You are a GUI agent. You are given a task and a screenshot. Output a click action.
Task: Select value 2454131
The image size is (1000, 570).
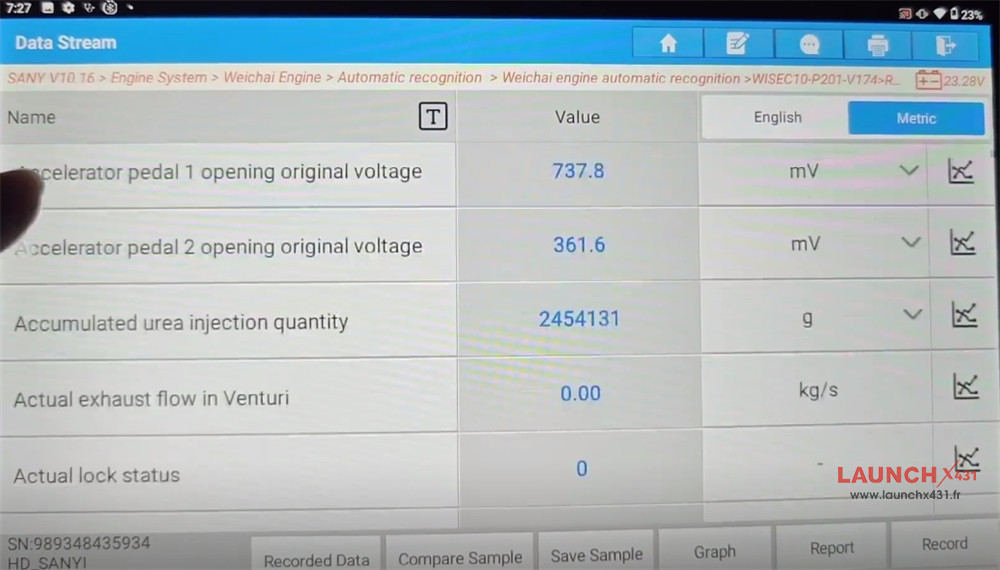coord(579,319)
